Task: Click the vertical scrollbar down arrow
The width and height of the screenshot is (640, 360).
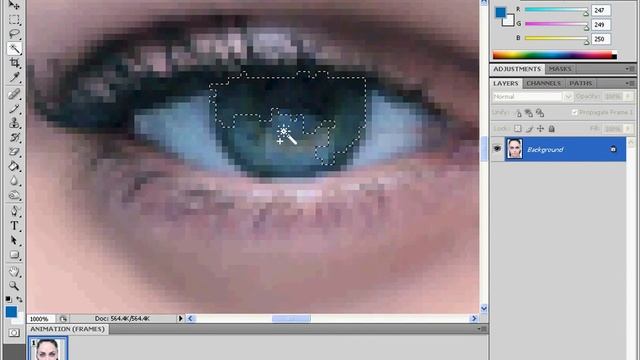Action: pos(484,309)
